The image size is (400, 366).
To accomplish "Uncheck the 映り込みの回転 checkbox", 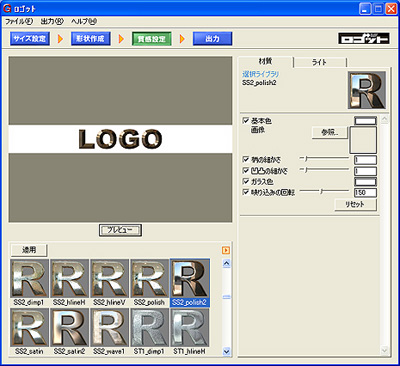I will click(246, 192).
